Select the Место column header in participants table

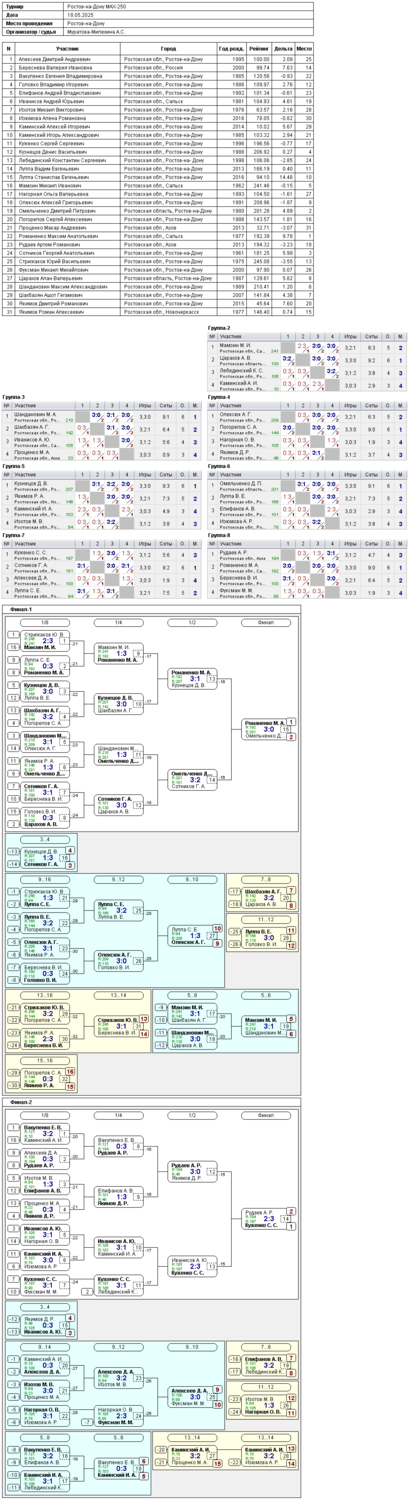click(304, 48)
